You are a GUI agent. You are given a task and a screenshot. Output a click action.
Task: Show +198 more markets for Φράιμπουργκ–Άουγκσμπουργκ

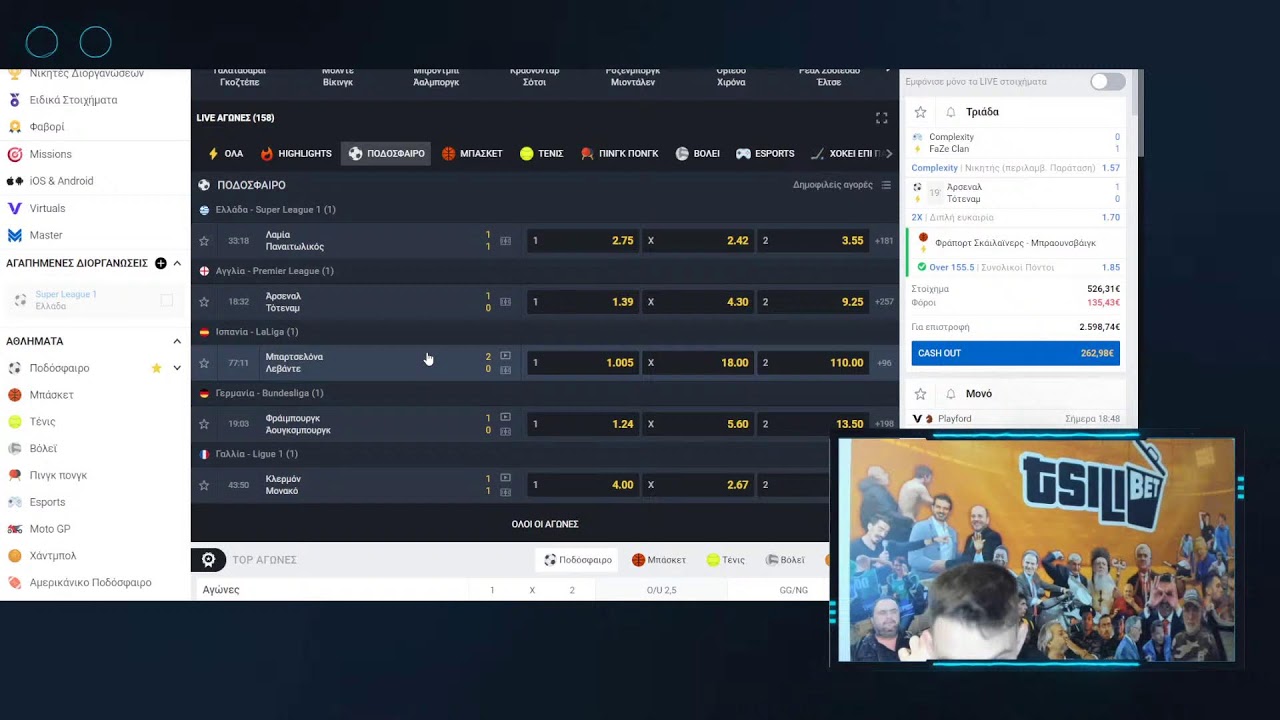884,424
